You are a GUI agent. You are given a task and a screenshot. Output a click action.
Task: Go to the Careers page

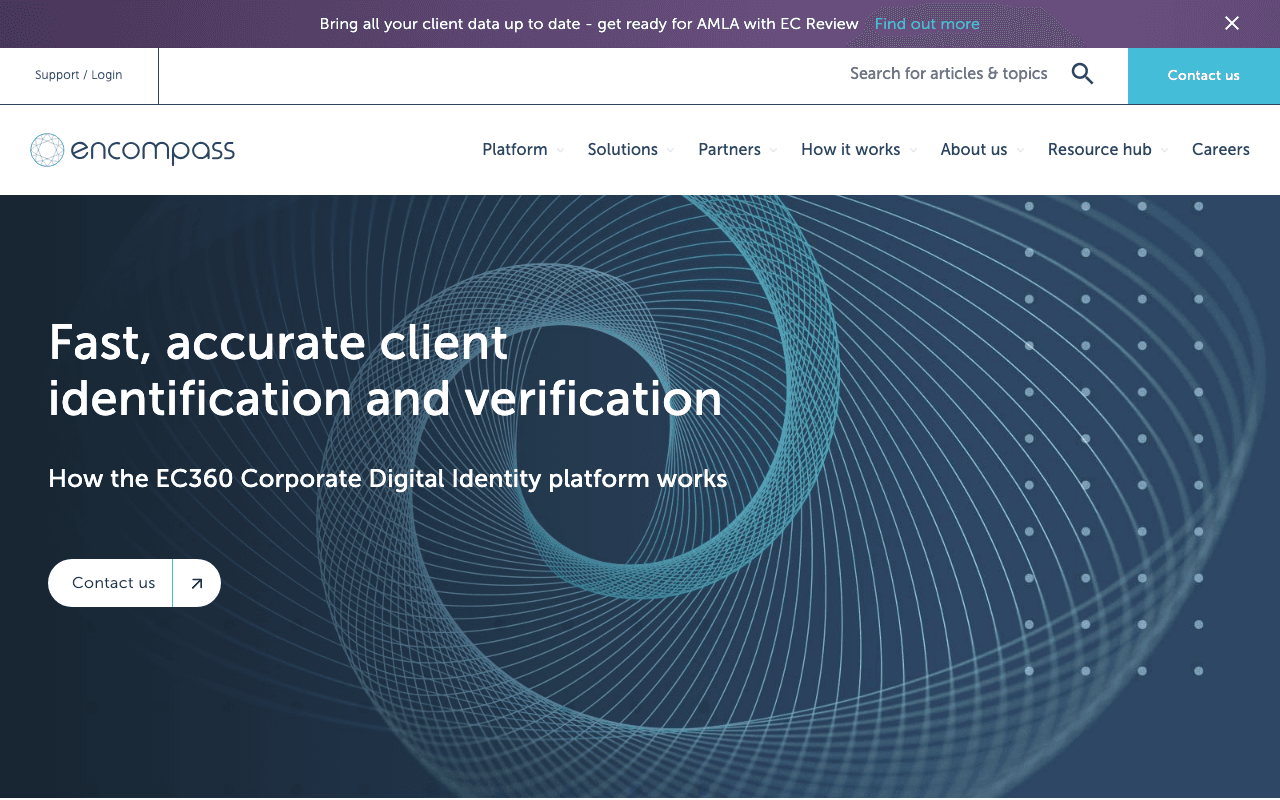1221,150
